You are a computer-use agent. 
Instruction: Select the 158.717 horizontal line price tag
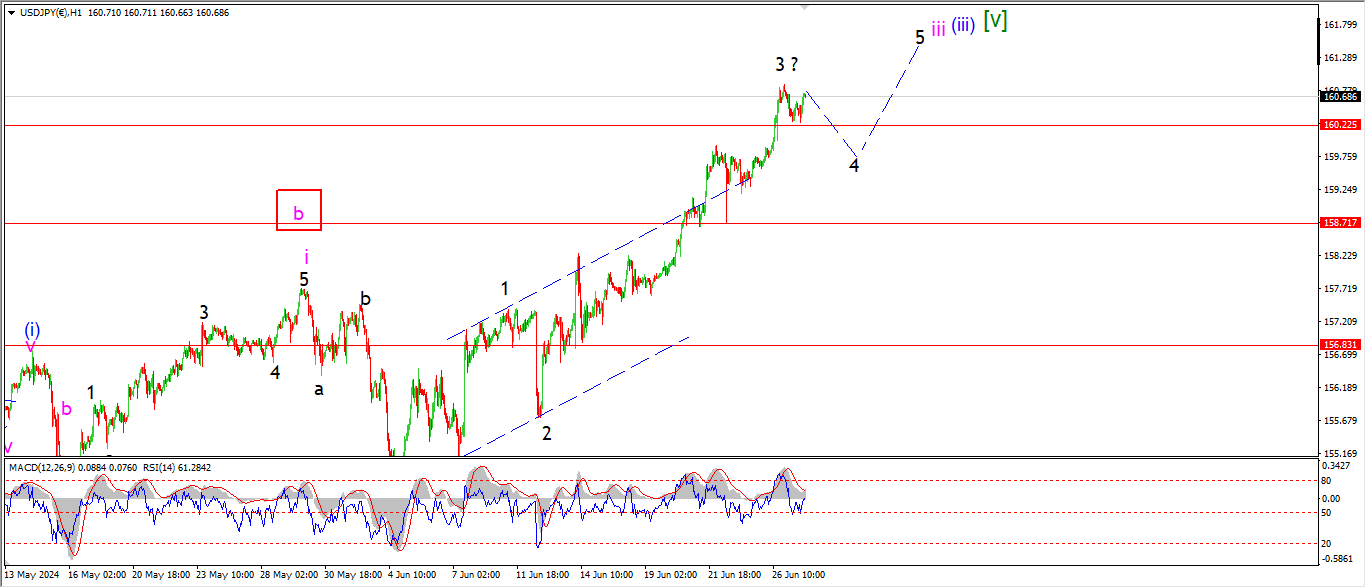[1340, 223]
